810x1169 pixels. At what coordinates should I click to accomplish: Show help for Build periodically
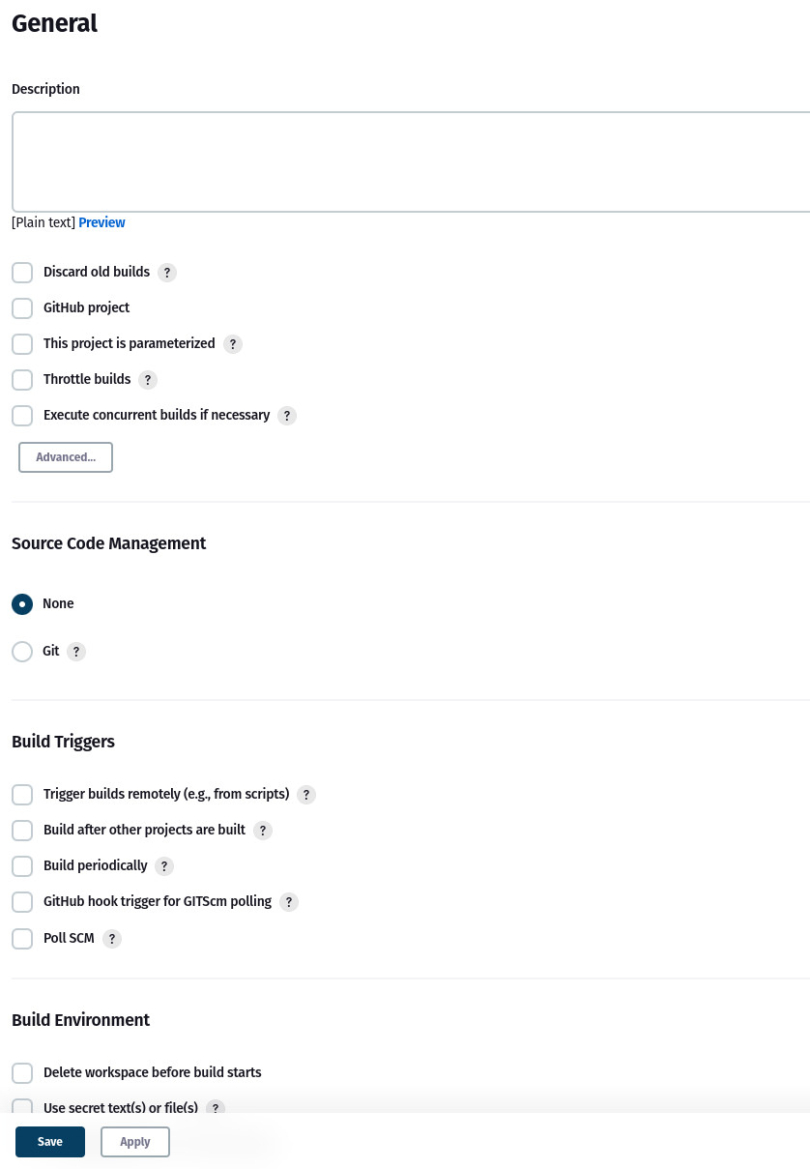pyautogui.click(x=163, y=866)
